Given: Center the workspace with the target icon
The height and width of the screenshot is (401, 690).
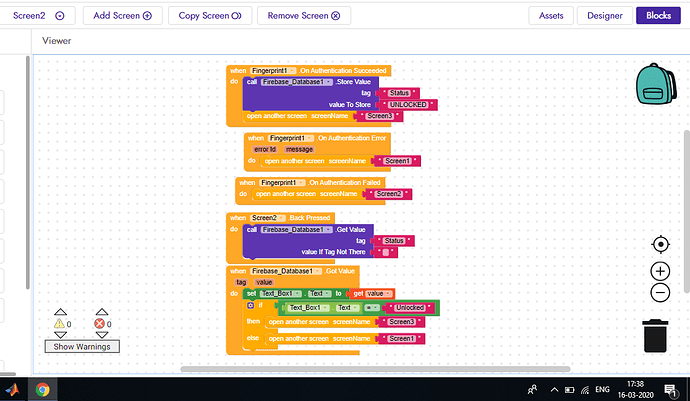Looking at the screenshot, I should click(x=661, y=244).
